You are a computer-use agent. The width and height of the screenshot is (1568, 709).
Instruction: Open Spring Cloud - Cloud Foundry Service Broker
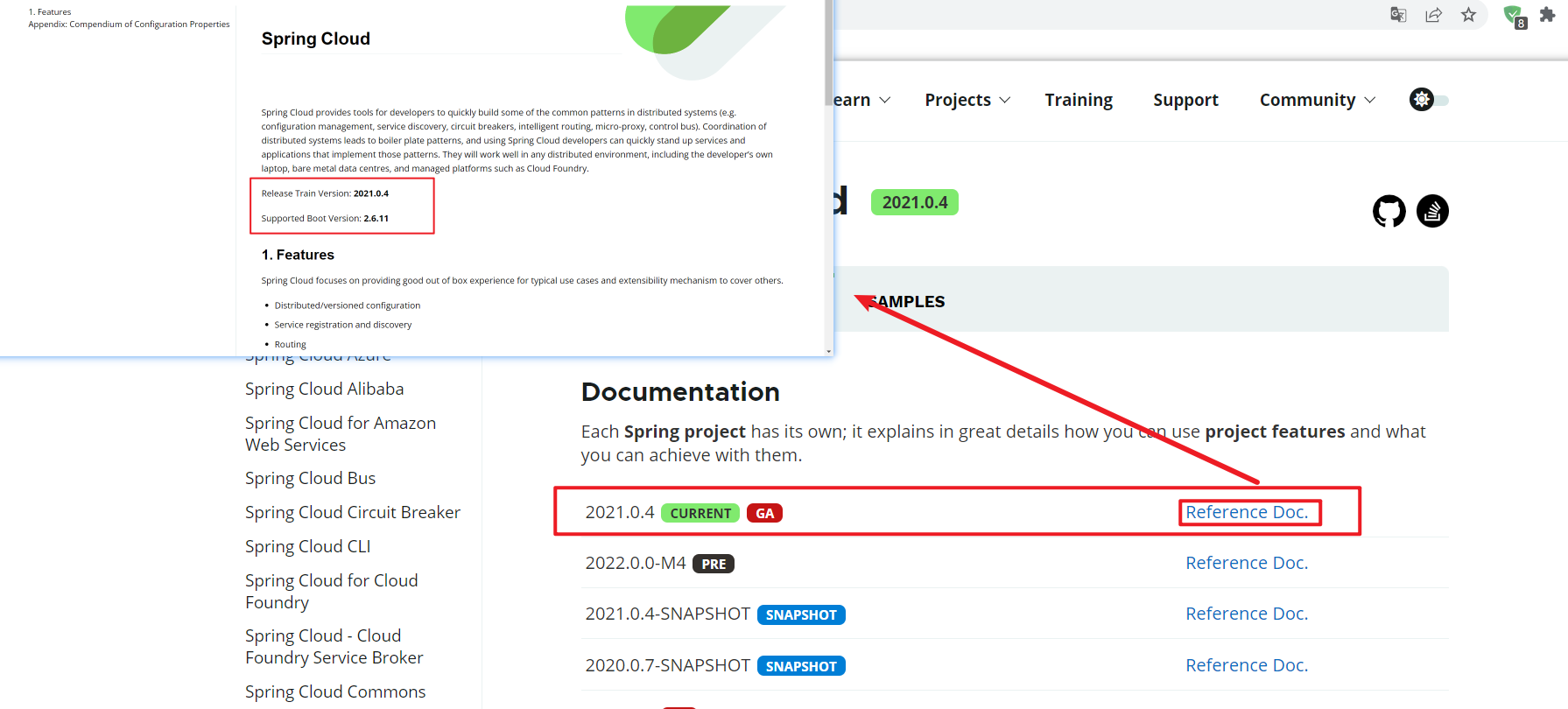coord(334,646)
